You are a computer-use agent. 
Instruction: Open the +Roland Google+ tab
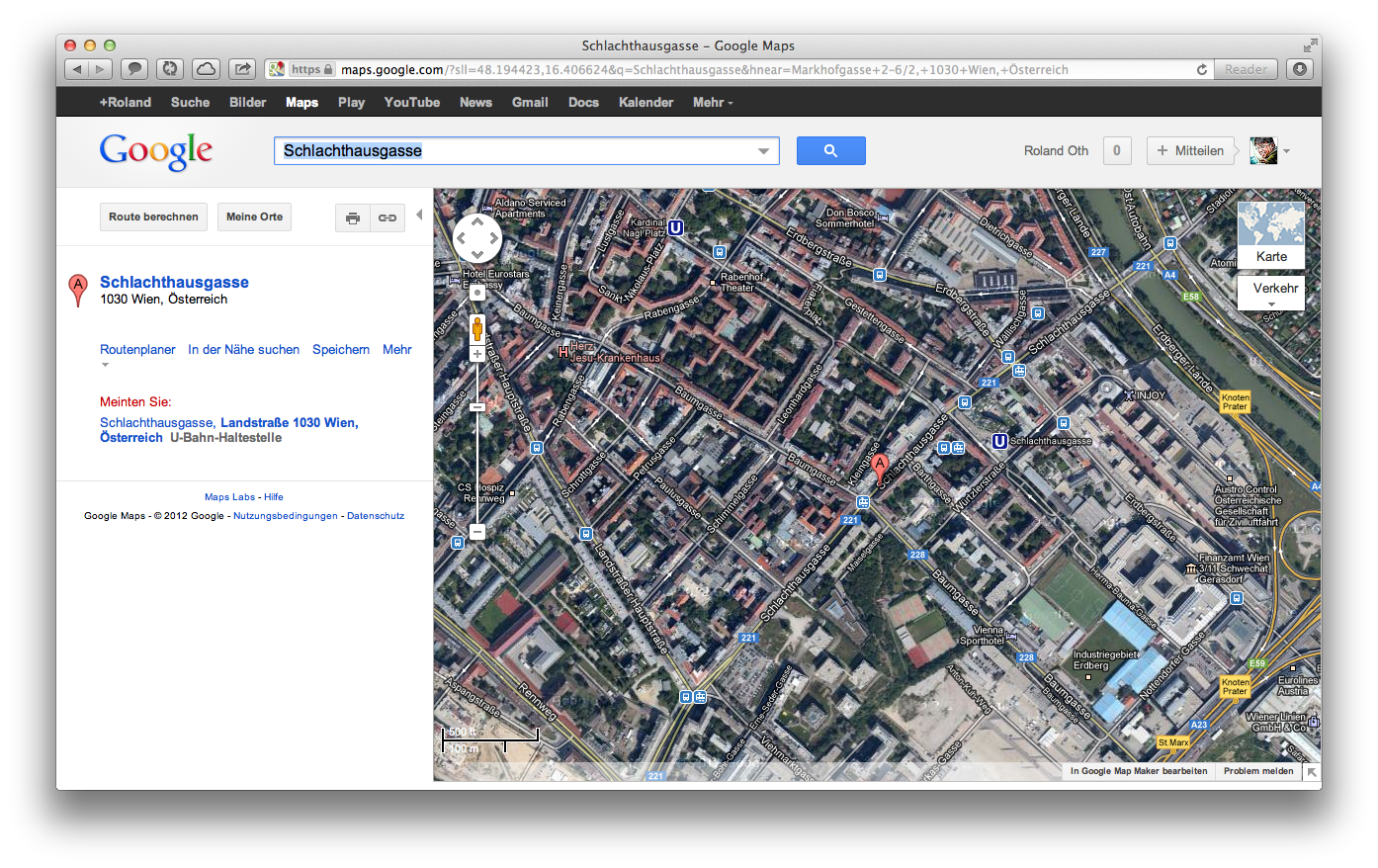click(x=126, y=102)
